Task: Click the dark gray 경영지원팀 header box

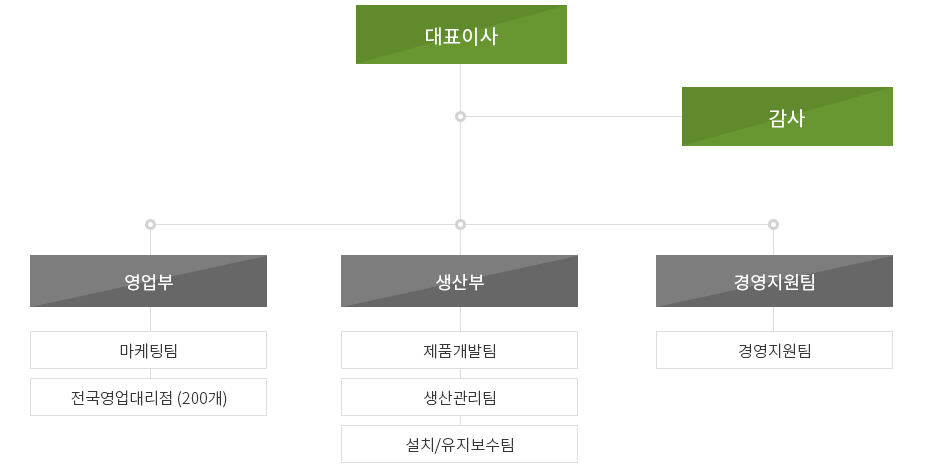Action: pyautogui.click(x=774, y=281)
